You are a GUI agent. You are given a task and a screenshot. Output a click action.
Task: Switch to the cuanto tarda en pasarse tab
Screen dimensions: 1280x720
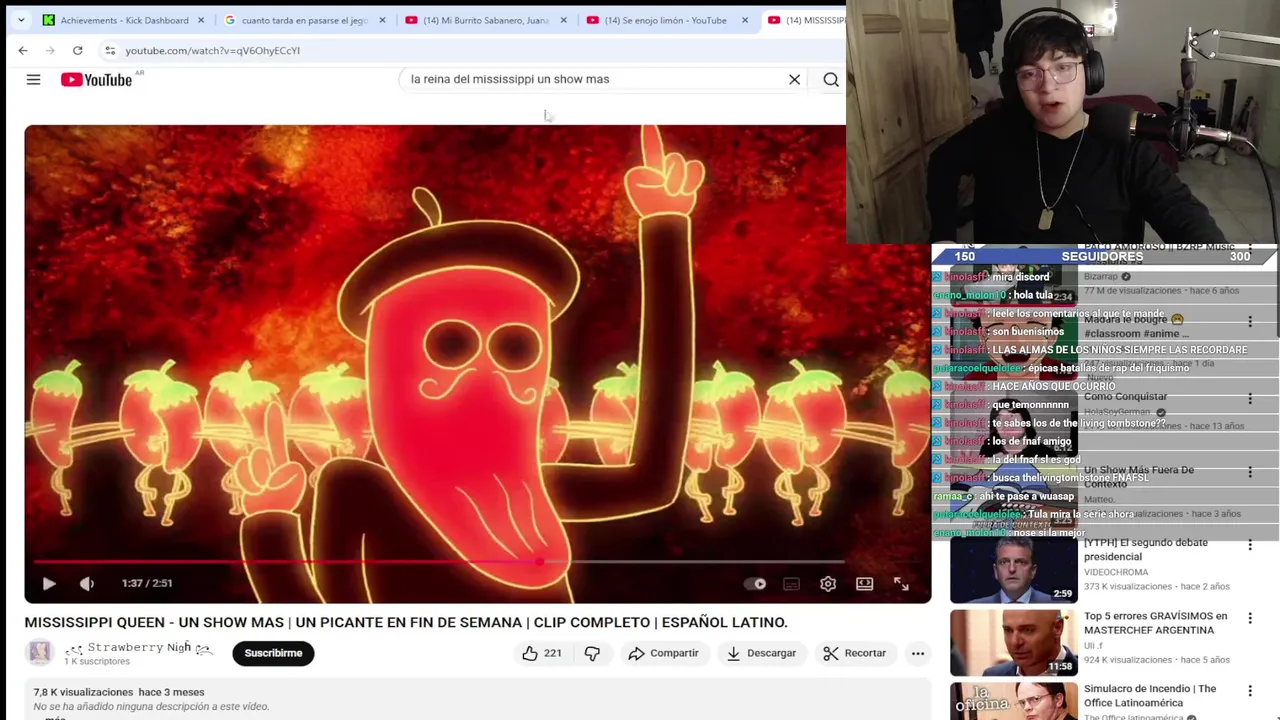(x=305, y=20)
